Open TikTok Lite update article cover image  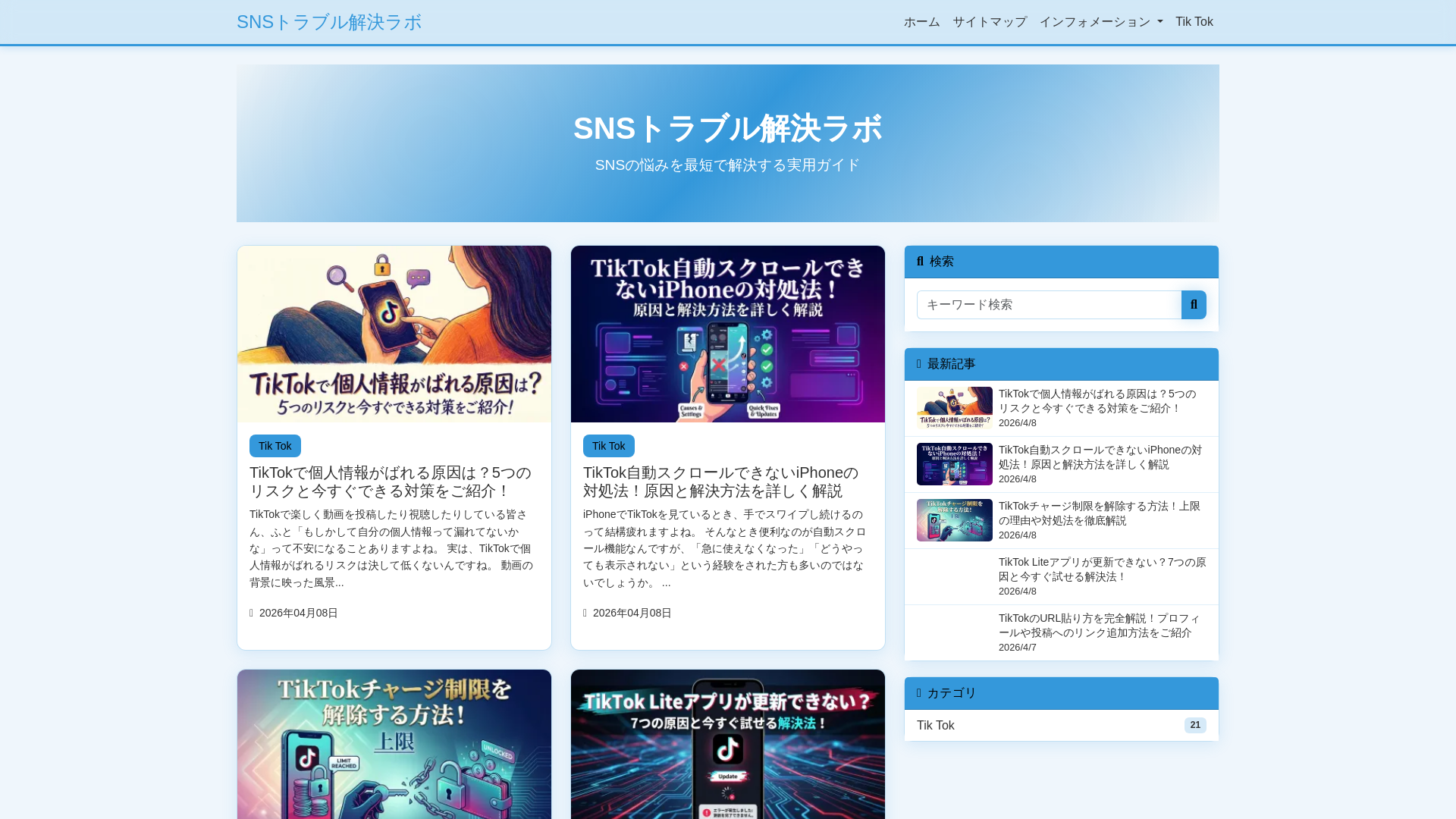728,744
